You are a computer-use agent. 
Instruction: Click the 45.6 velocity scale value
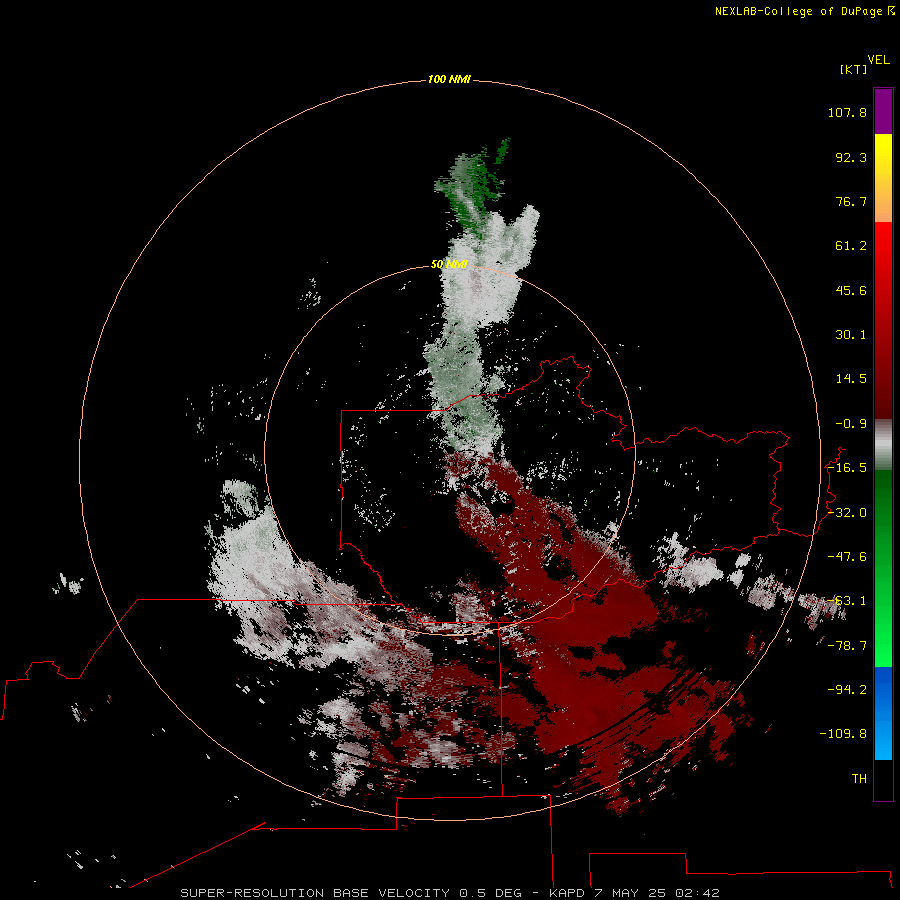click(851, 290)
